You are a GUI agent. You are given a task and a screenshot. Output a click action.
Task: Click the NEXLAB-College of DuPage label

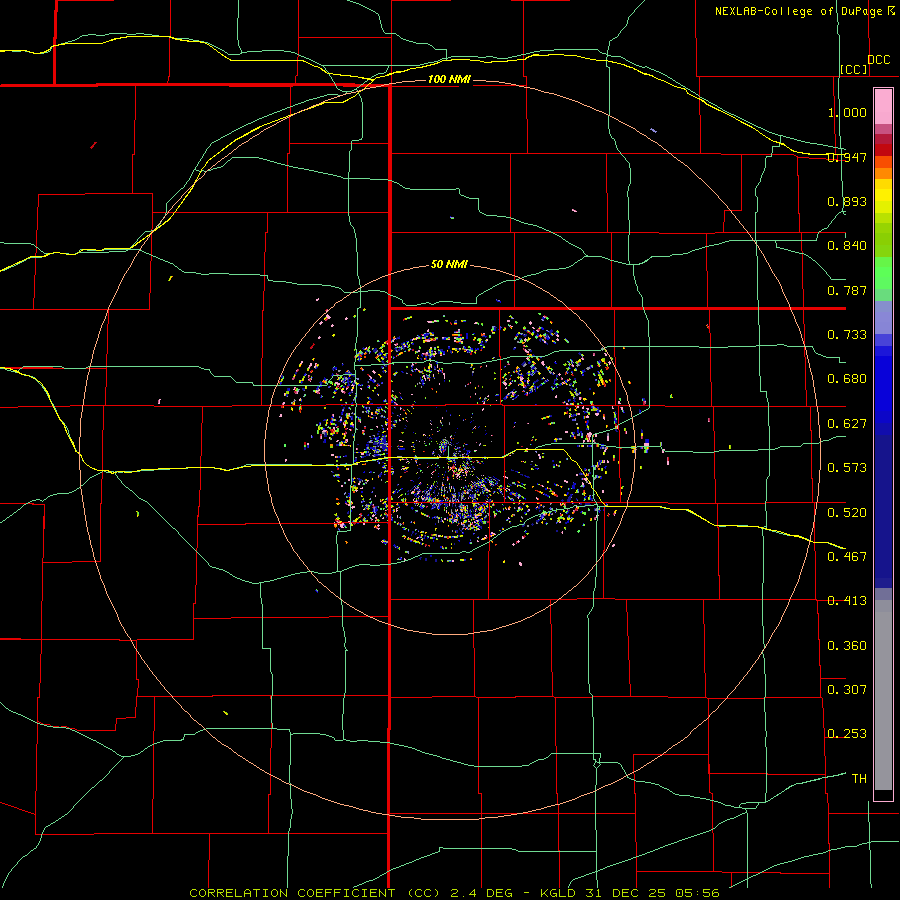(800, 11)
